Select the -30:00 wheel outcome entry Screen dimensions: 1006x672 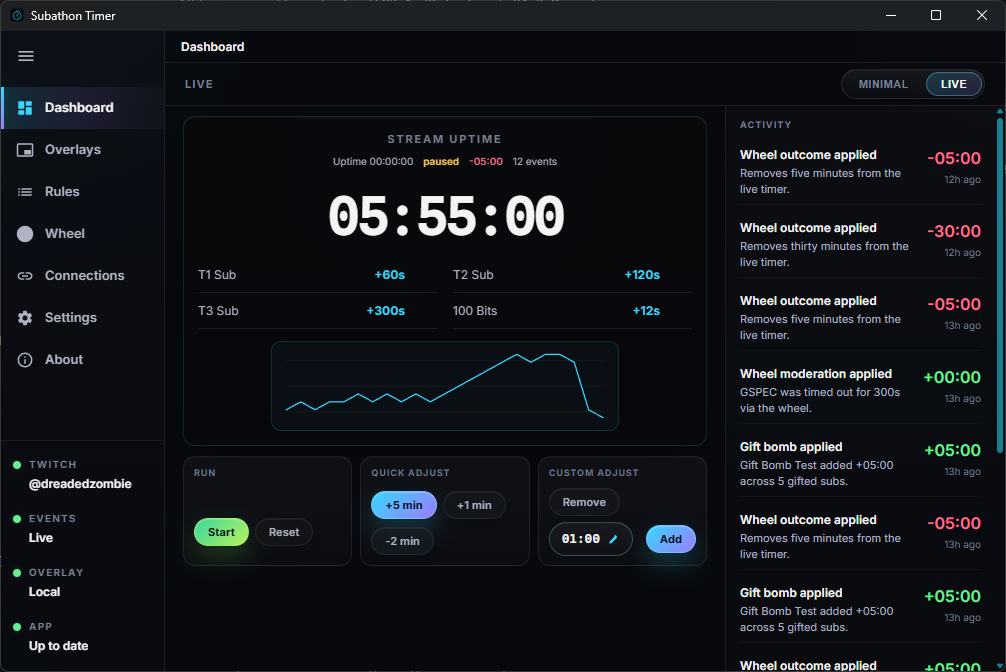pyautogui.click(x=860, y=245)
